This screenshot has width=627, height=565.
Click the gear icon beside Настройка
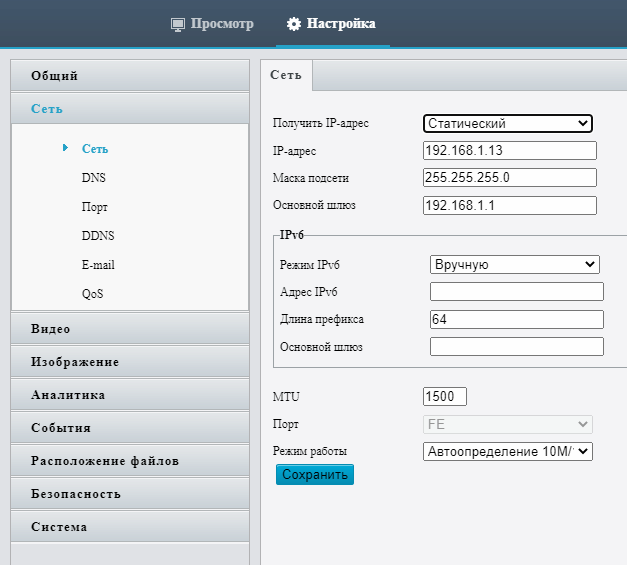point(294,24)
